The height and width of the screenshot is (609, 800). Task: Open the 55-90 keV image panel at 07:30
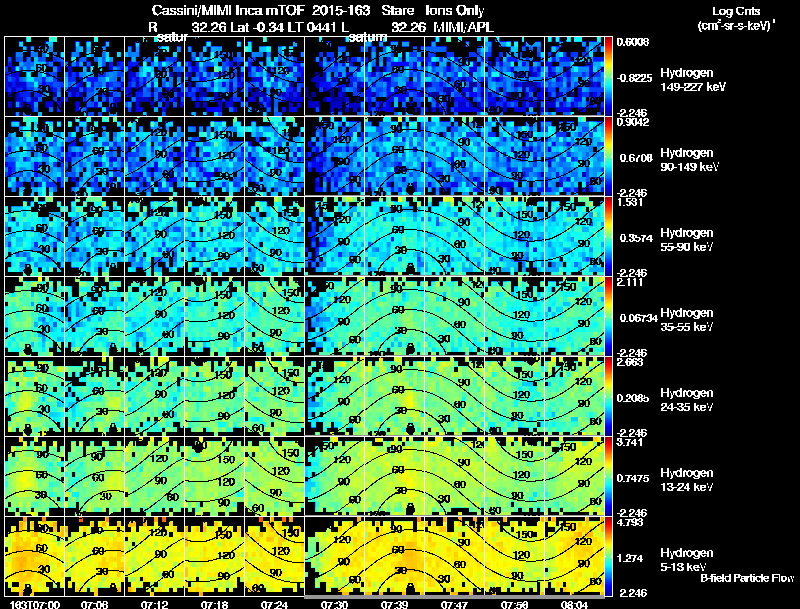(334, 236)
